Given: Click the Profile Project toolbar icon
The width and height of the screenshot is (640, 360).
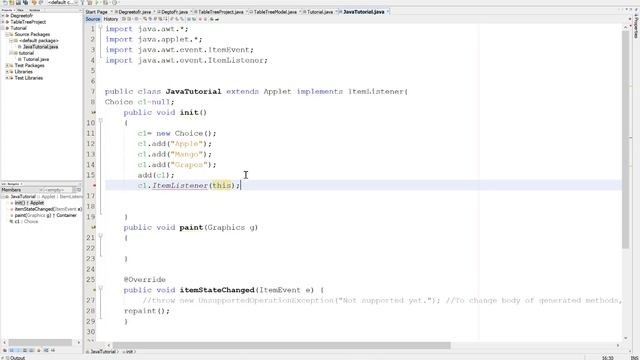Looking at the screenshot, I should pos(114,2).
